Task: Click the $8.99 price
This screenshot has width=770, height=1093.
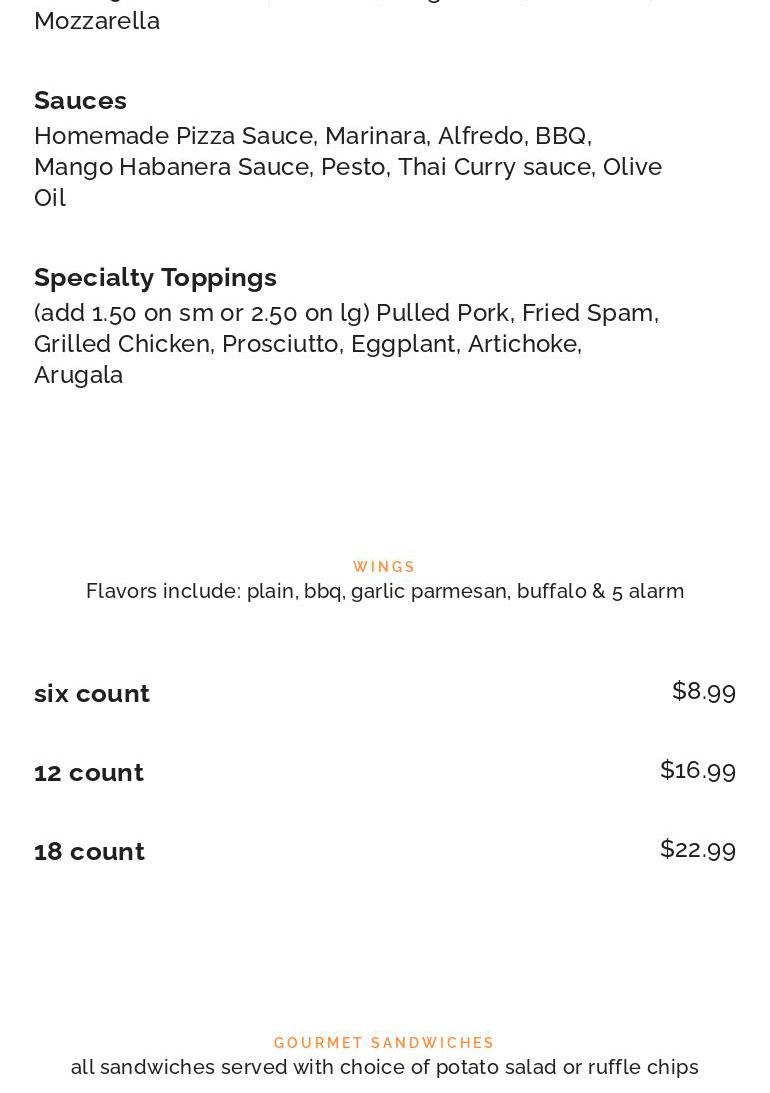Action: [x=704, y=691]
